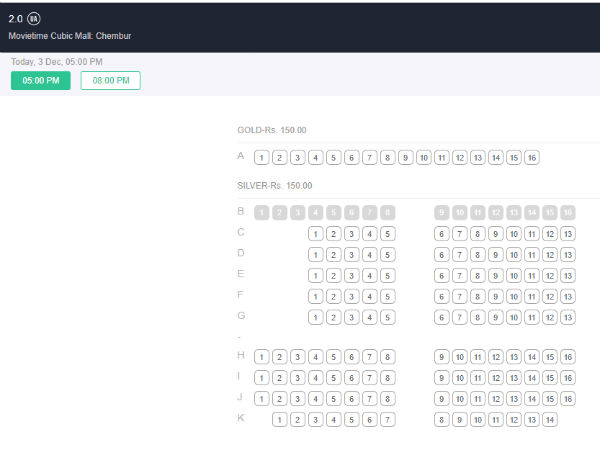600x450 pixels.
Task: Select seat 1 in row H
Action: 261,357
